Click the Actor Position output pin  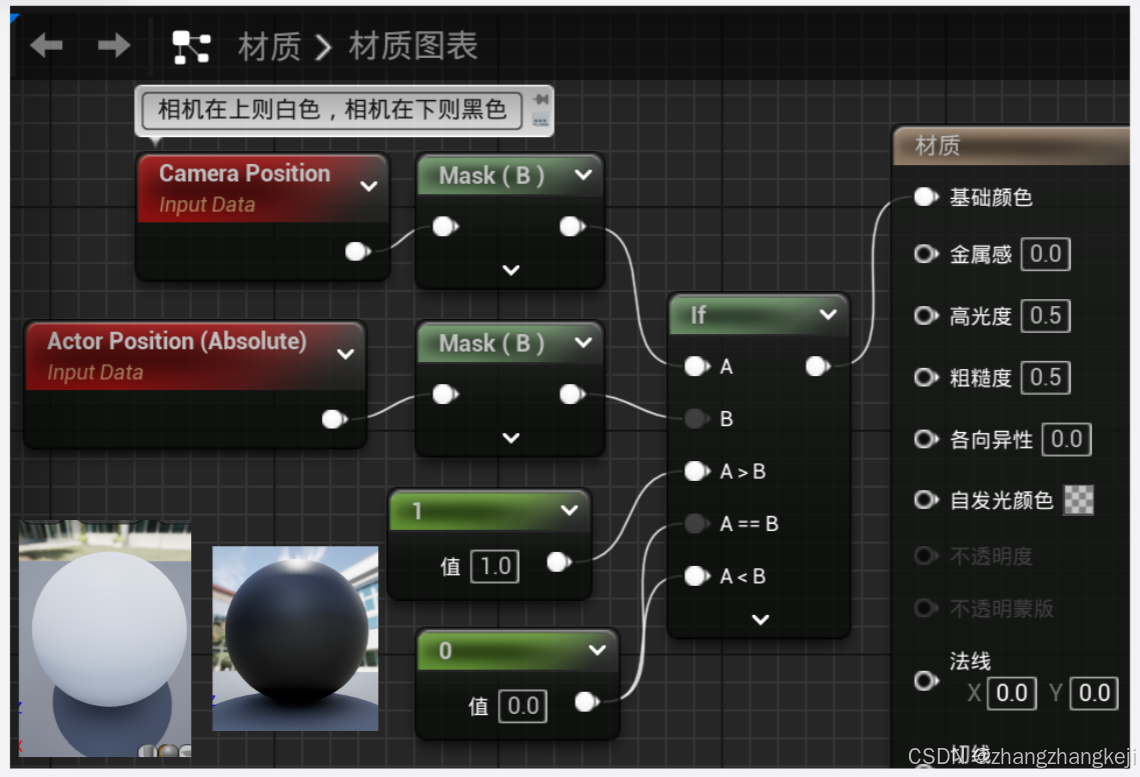(x=334, y=419)
